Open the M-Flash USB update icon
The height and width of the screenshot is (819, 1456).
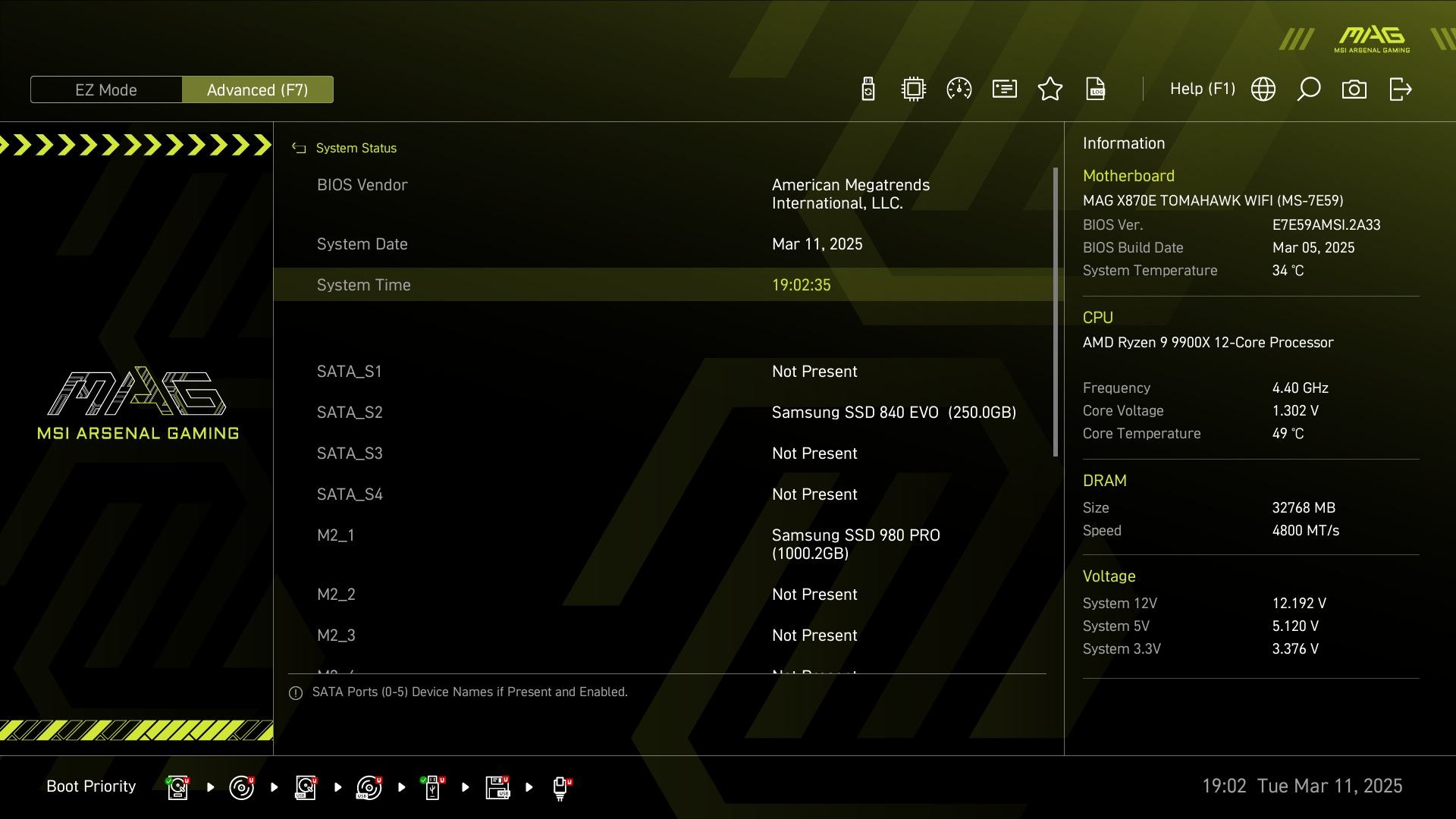click(x=868, y=89)
